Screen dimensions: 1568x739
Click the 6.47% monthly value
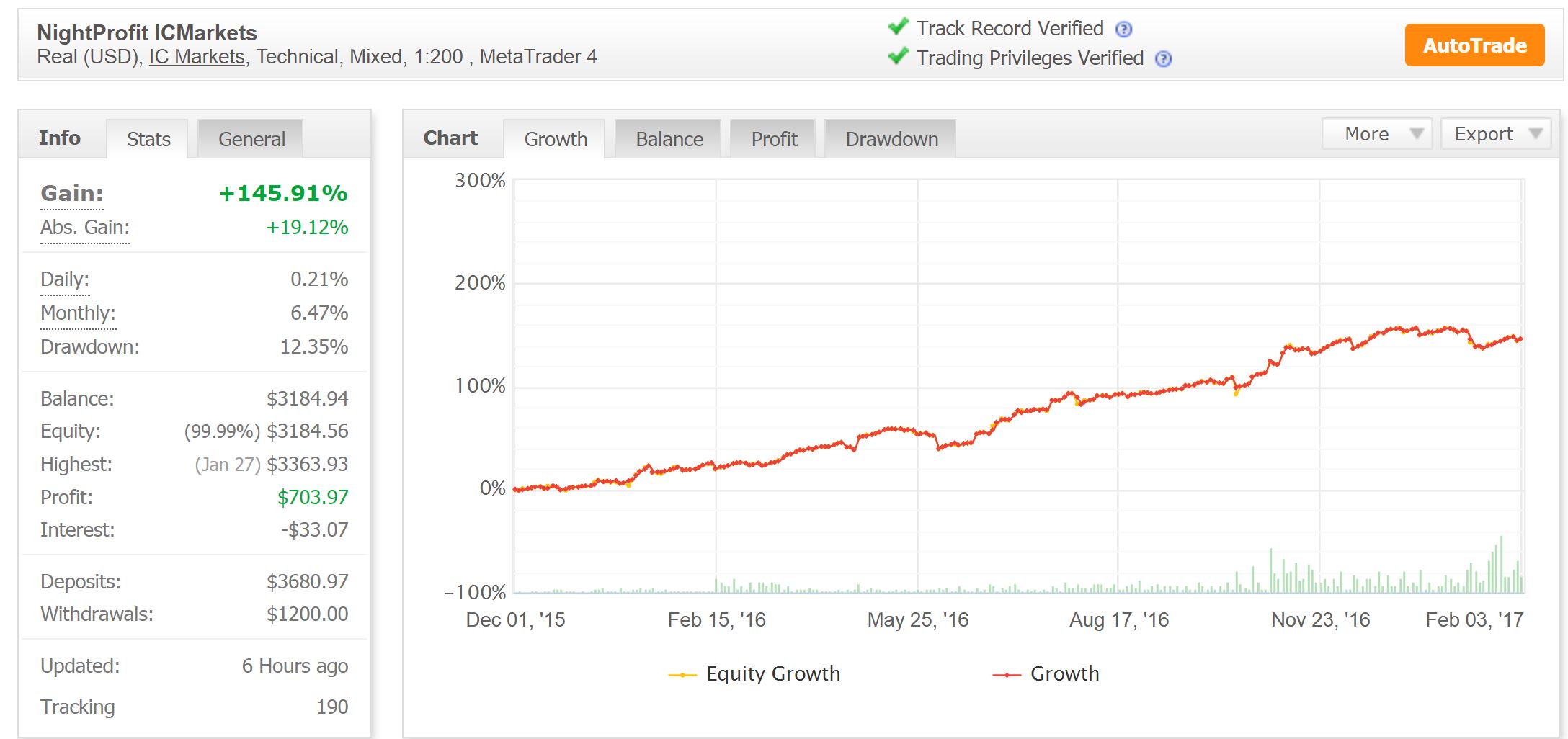pyautogui.click(x=319, y=313)
